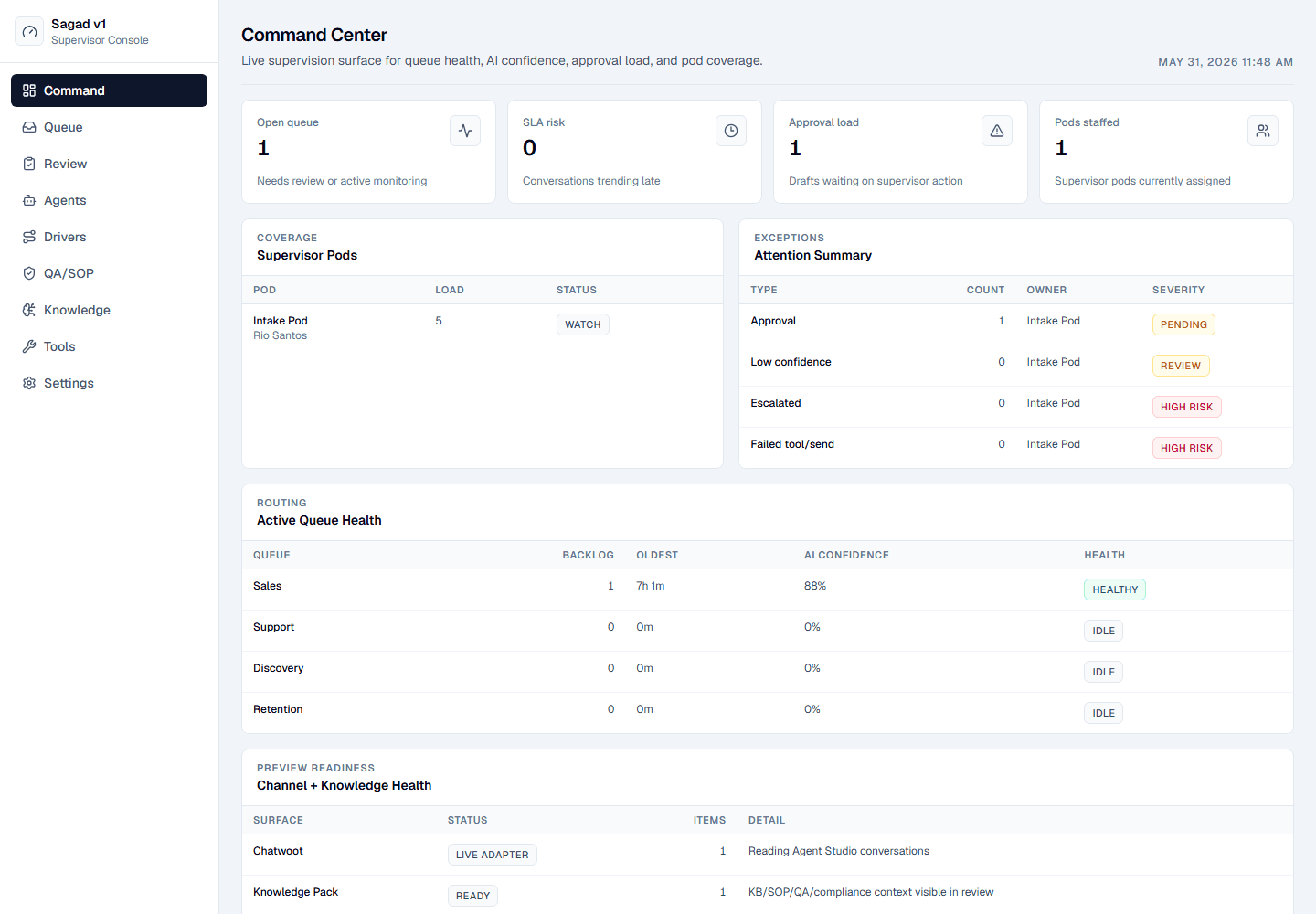The width and height of the screenshot is (1316, 914).
Task: Click the Command grid icon in sidebar
Action: pyautogui.click(x=29, y=90)
